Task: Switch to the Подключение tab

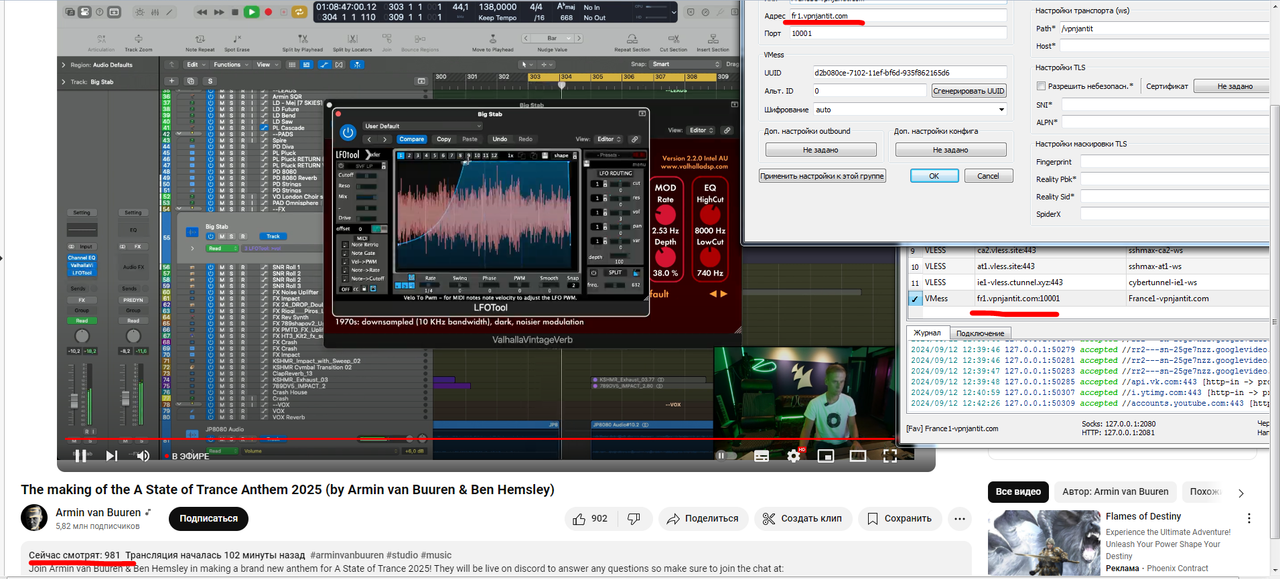Action: click(979, 333)
